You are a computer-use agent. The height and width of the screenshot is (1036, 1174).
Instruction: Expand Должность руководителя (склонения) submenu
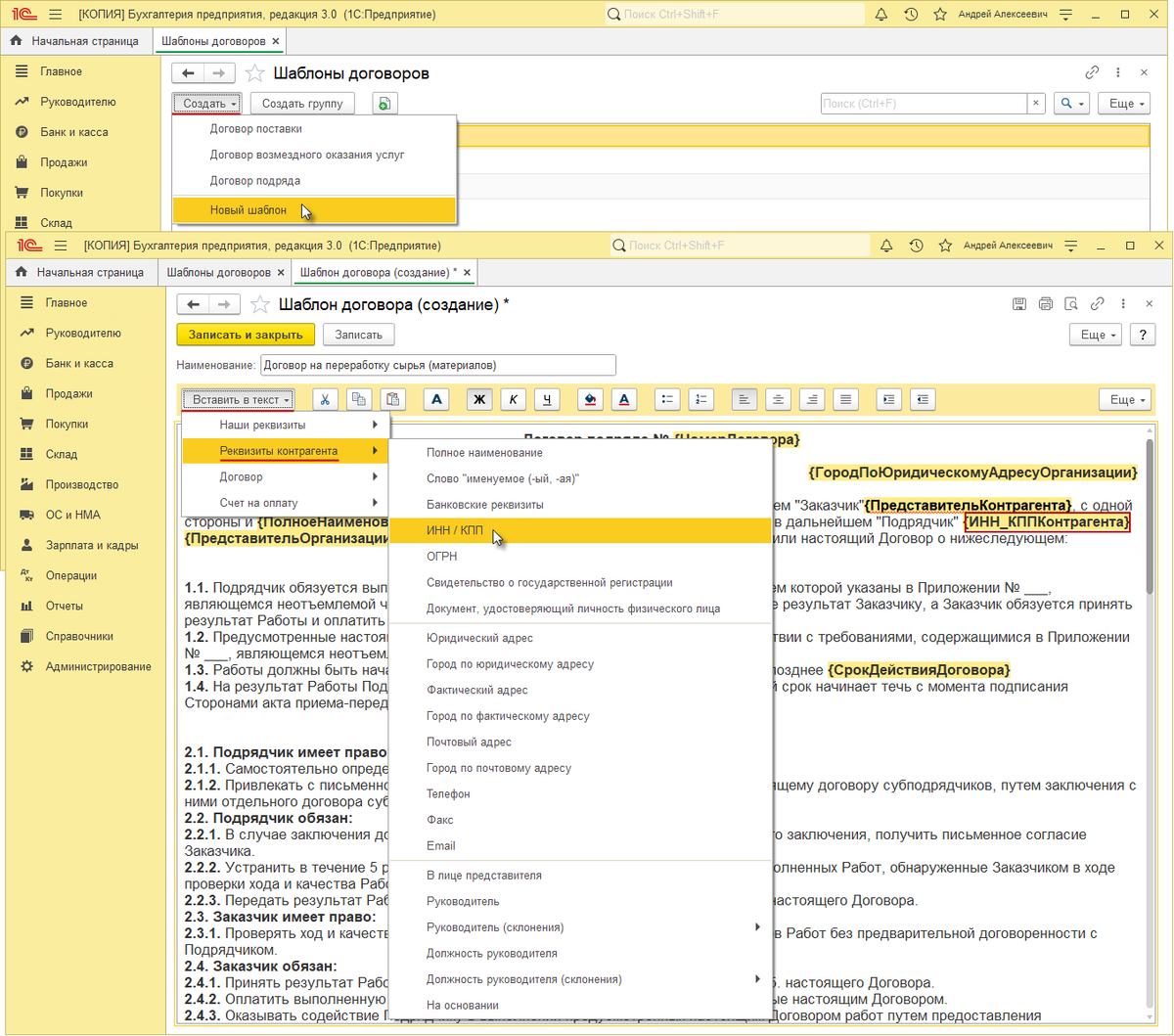581,979
